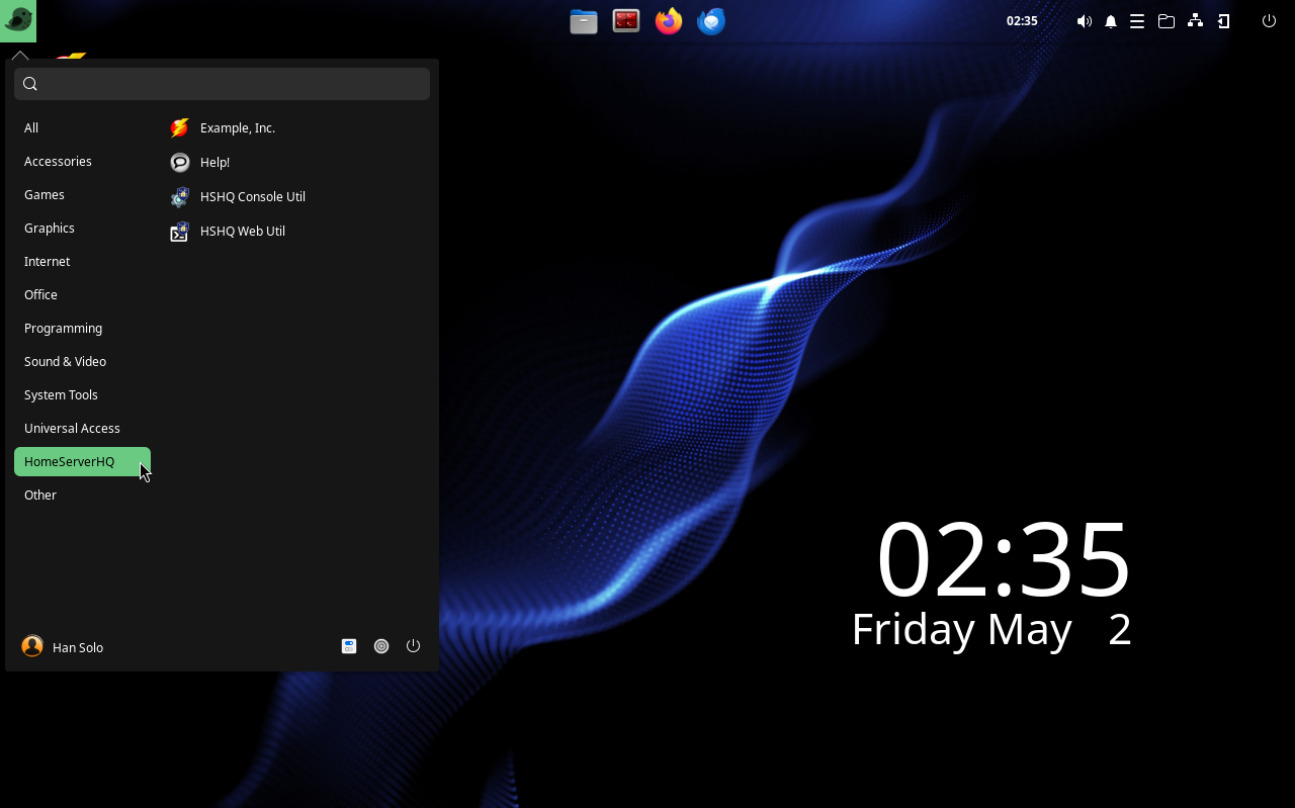Launch the HSHQ Console Util application
The height and width of the screenshot is (808, 1295).
click(x=252, y=197)
